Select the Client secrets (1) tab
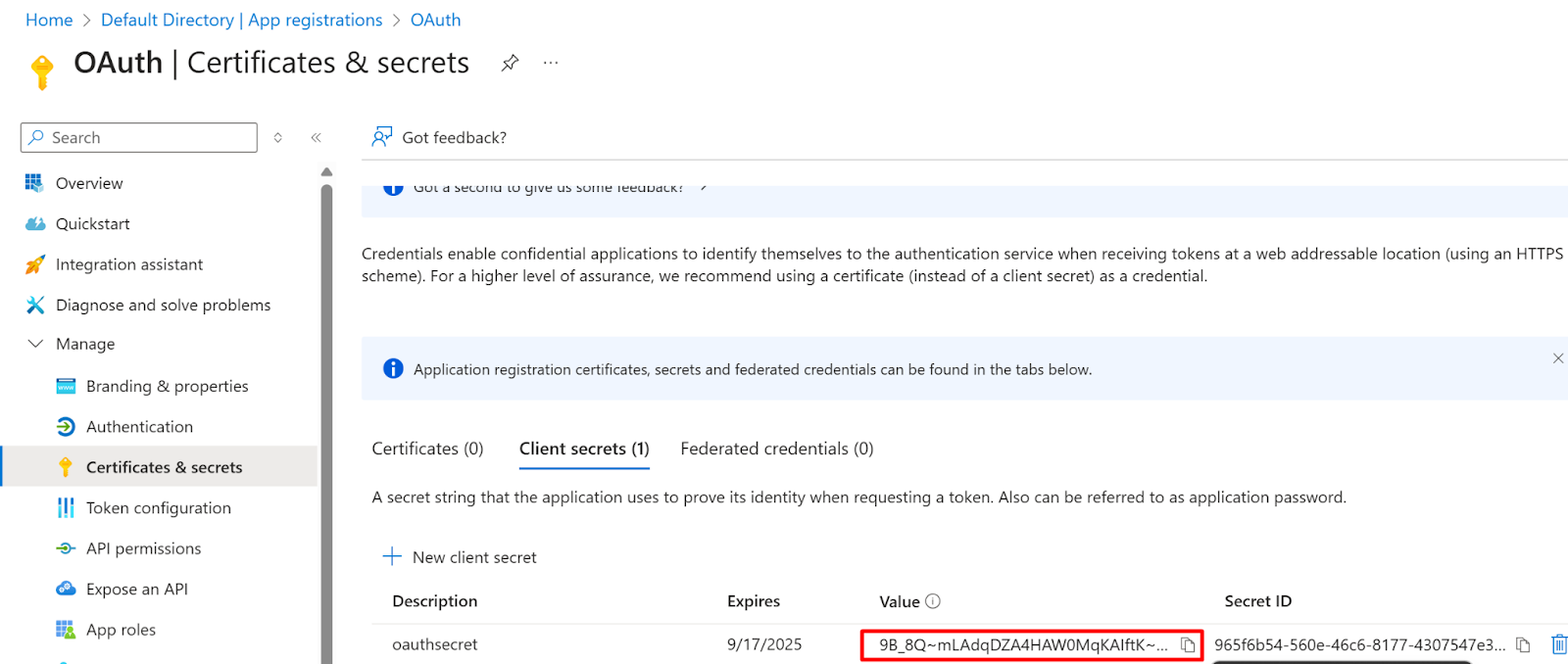 584,449
